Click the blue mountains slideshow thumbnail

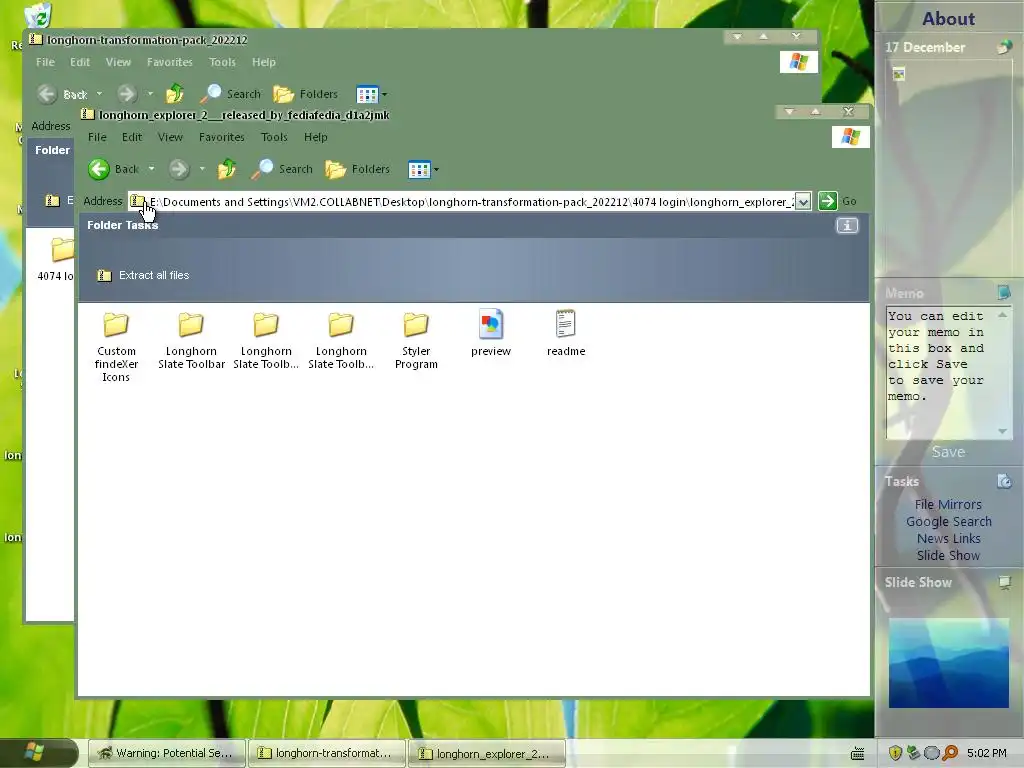pyautogui.click(x=948, y=664)
